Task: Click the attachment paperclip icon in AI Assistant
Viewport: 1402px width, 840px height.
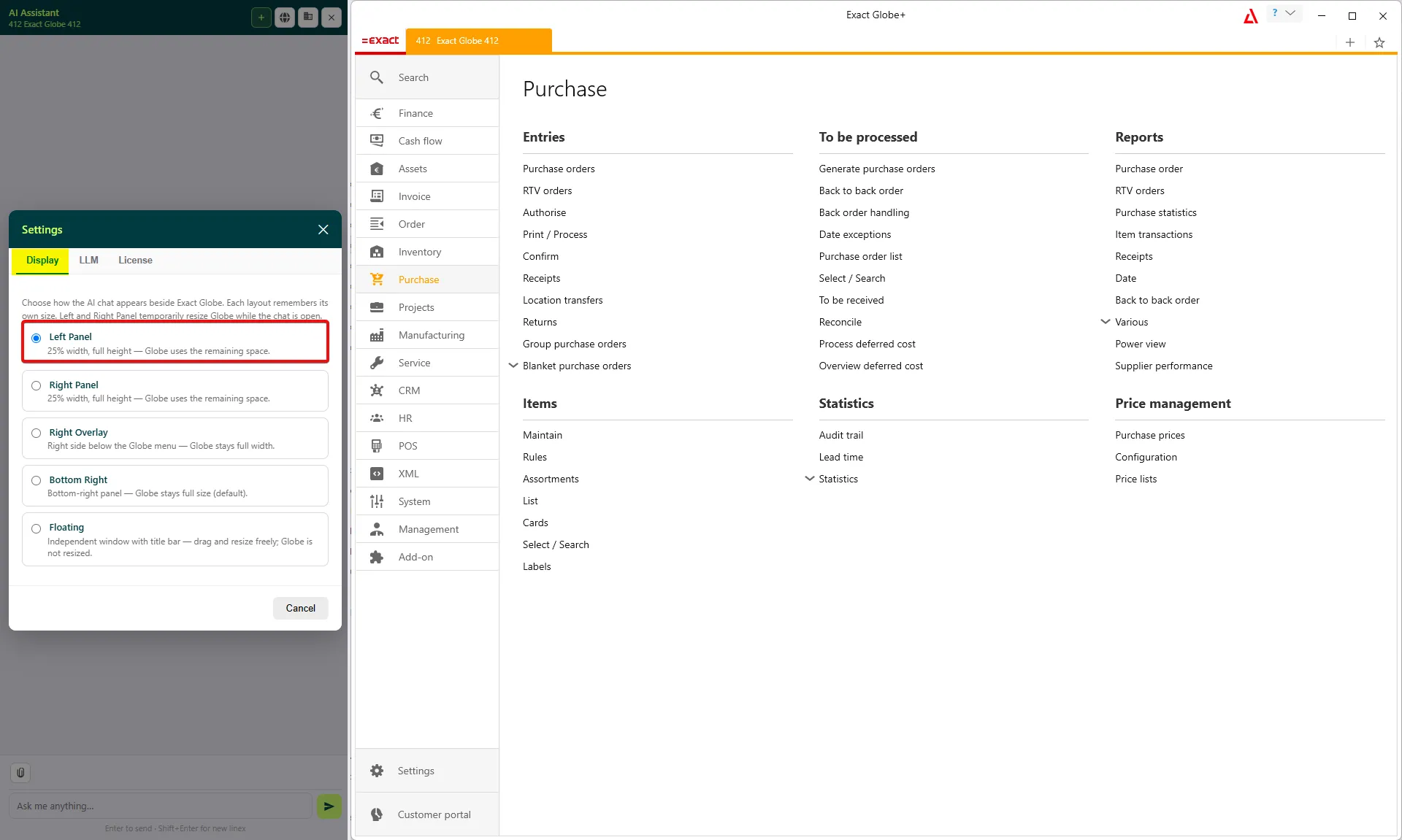Action: [20, 772]
